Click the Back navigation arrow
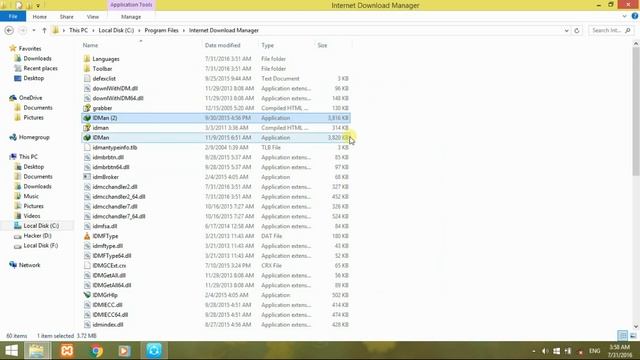This screenshot has height=360, width=640. coord(9,30)
